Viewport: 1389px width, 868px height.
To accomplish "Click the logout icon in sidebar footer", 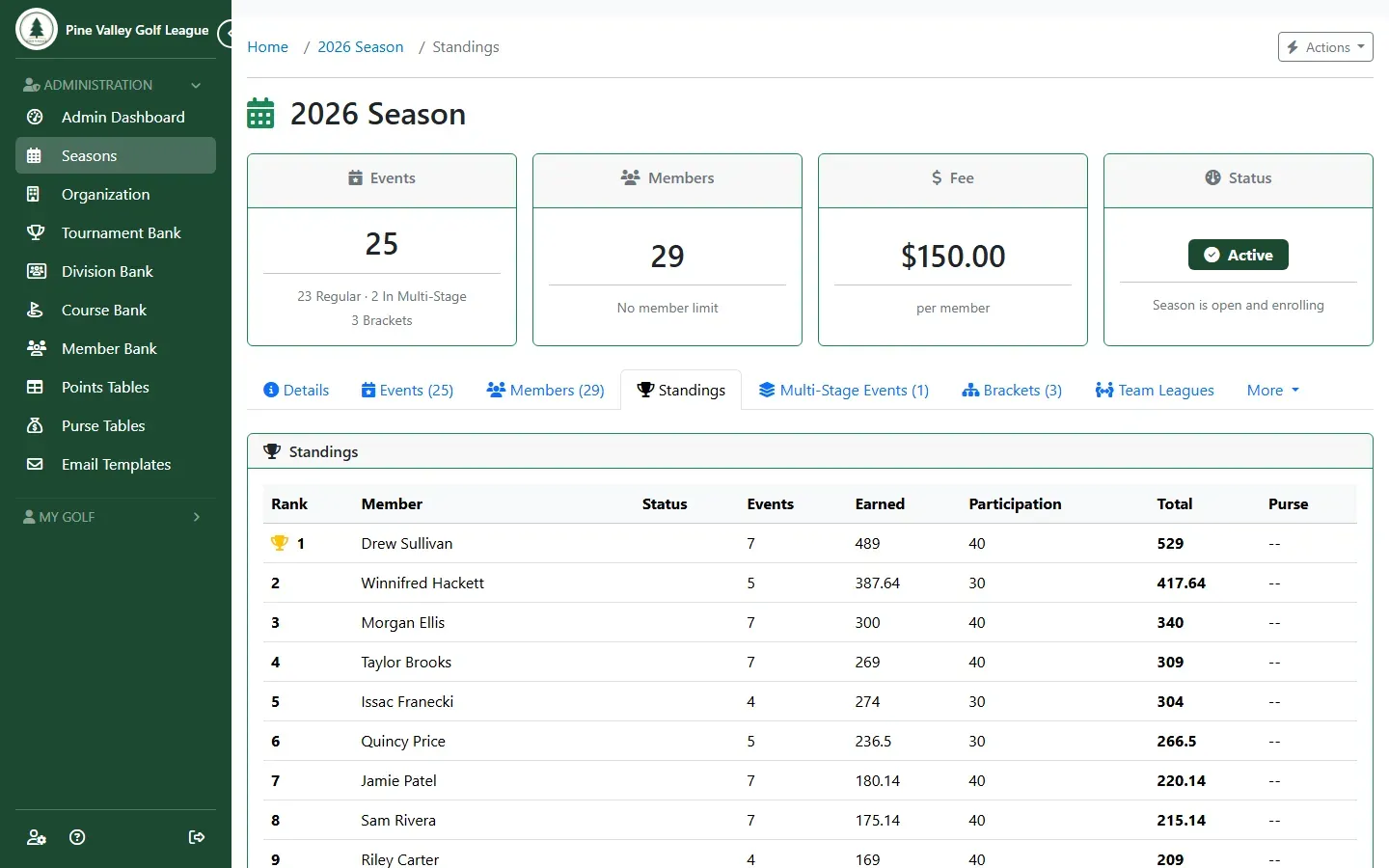I will click(197, 837).
